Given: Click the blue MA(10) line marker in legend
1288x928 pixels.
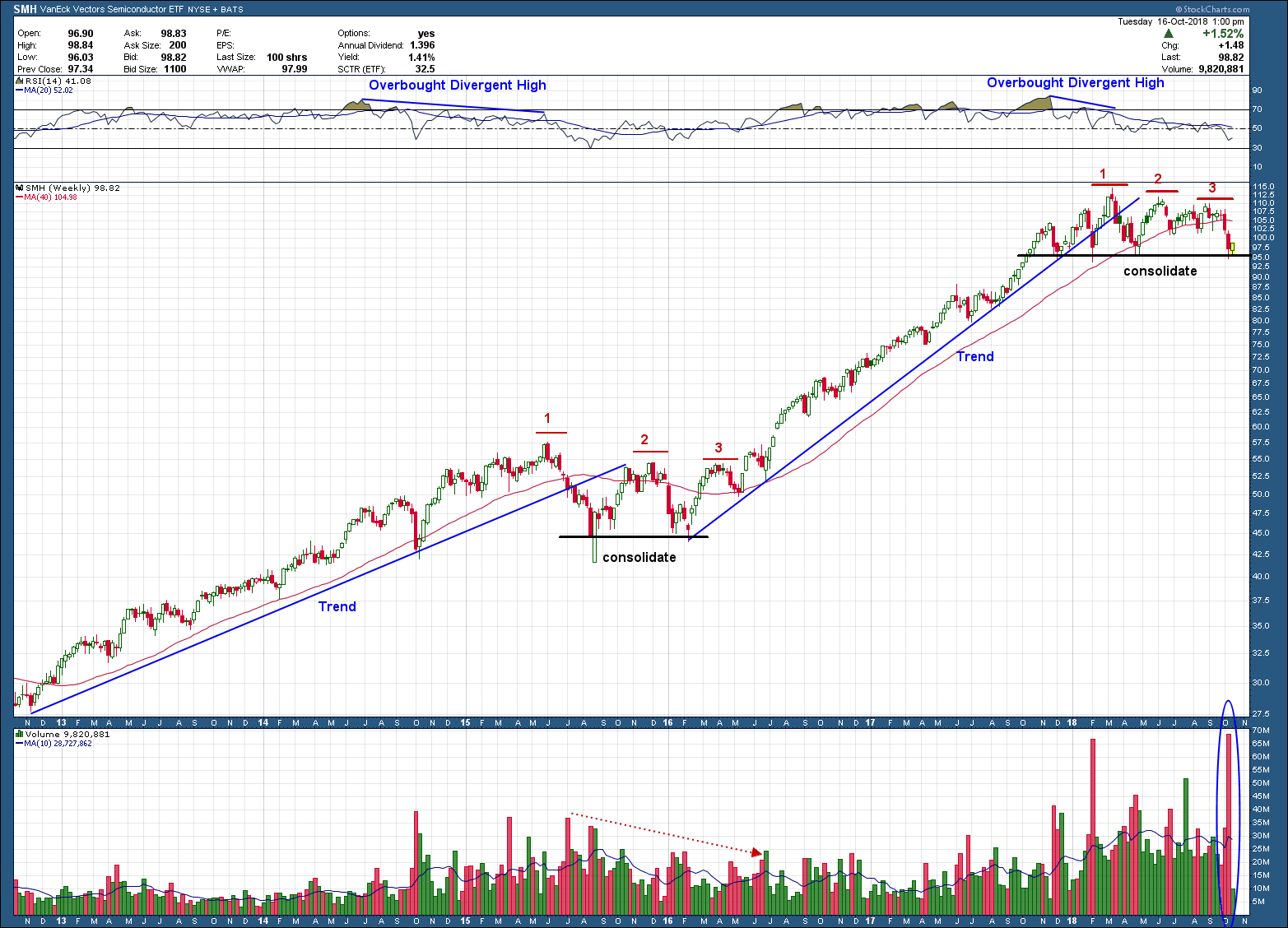Looking at the screenshot, I should click(20, 744).
